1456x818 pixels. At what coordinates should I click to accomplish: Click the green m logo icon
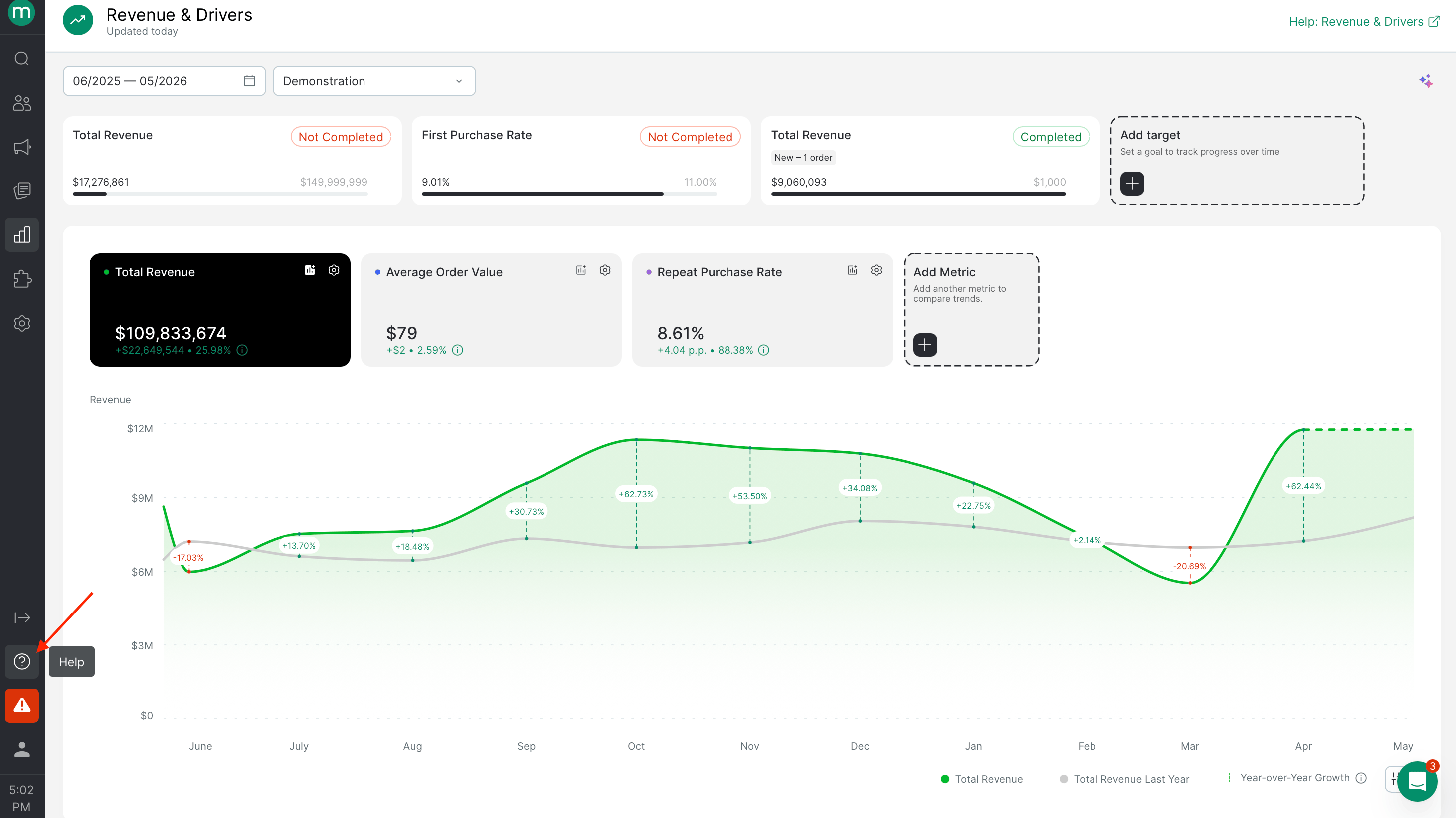(x=21, y=12)
